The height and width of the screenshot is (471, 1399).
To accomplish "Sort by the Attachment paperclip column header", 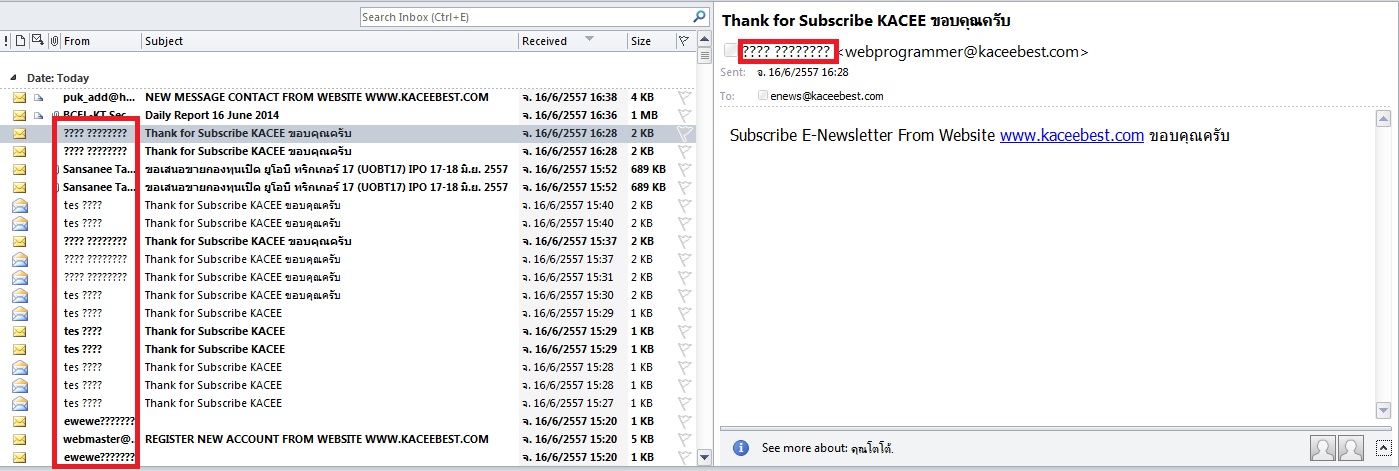I will click(54, 41).
